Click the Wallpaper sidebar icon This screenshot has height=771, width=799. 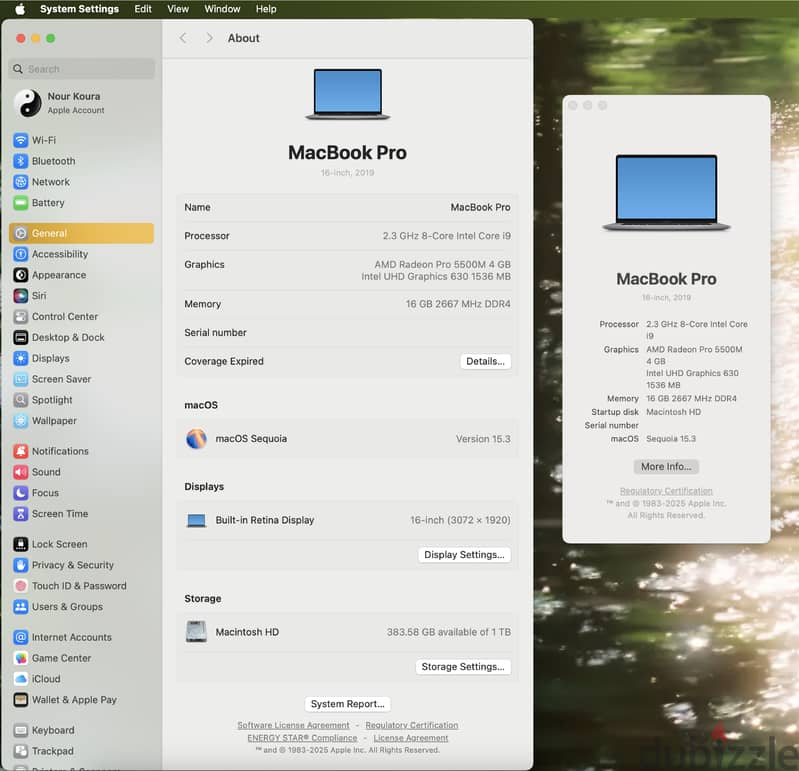pyautogui.click(x=20, y=421)
